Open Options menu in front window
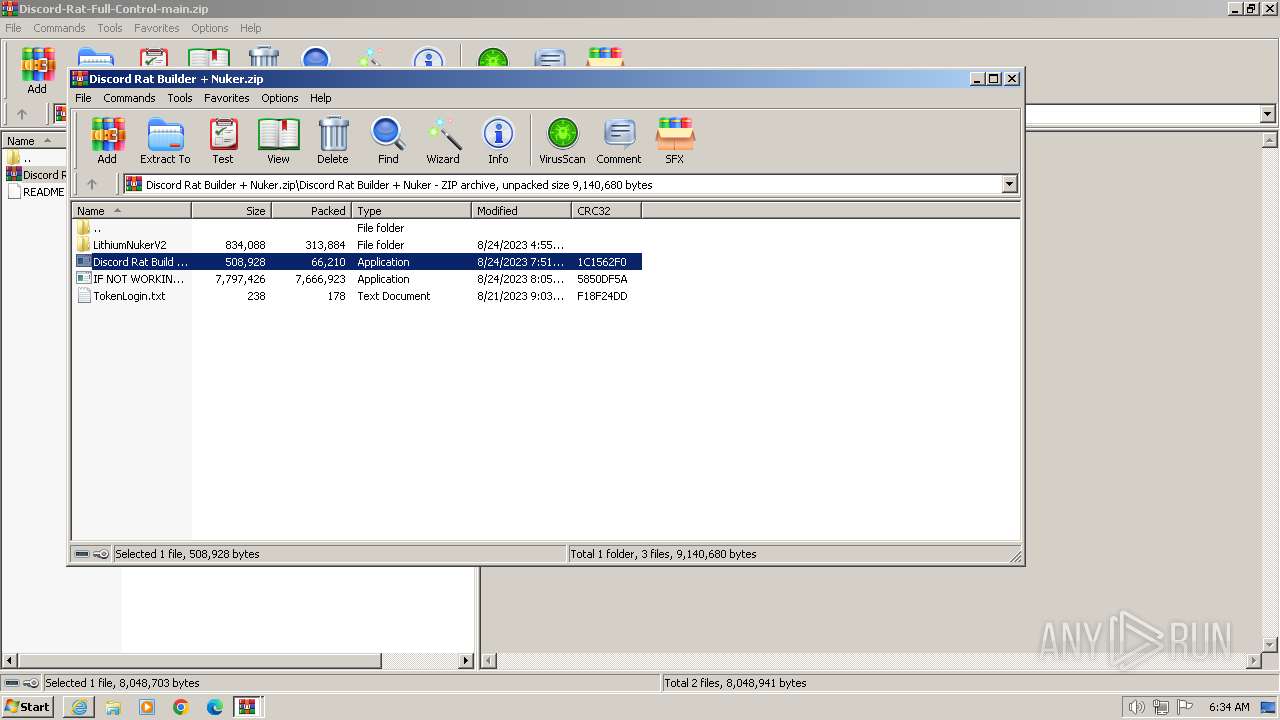 (x=280, y=98)
